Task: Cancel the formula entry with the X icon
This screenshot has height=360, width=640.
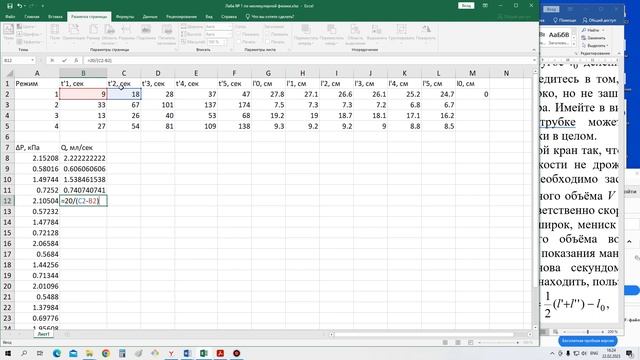Action: click(x=52, y=60)
